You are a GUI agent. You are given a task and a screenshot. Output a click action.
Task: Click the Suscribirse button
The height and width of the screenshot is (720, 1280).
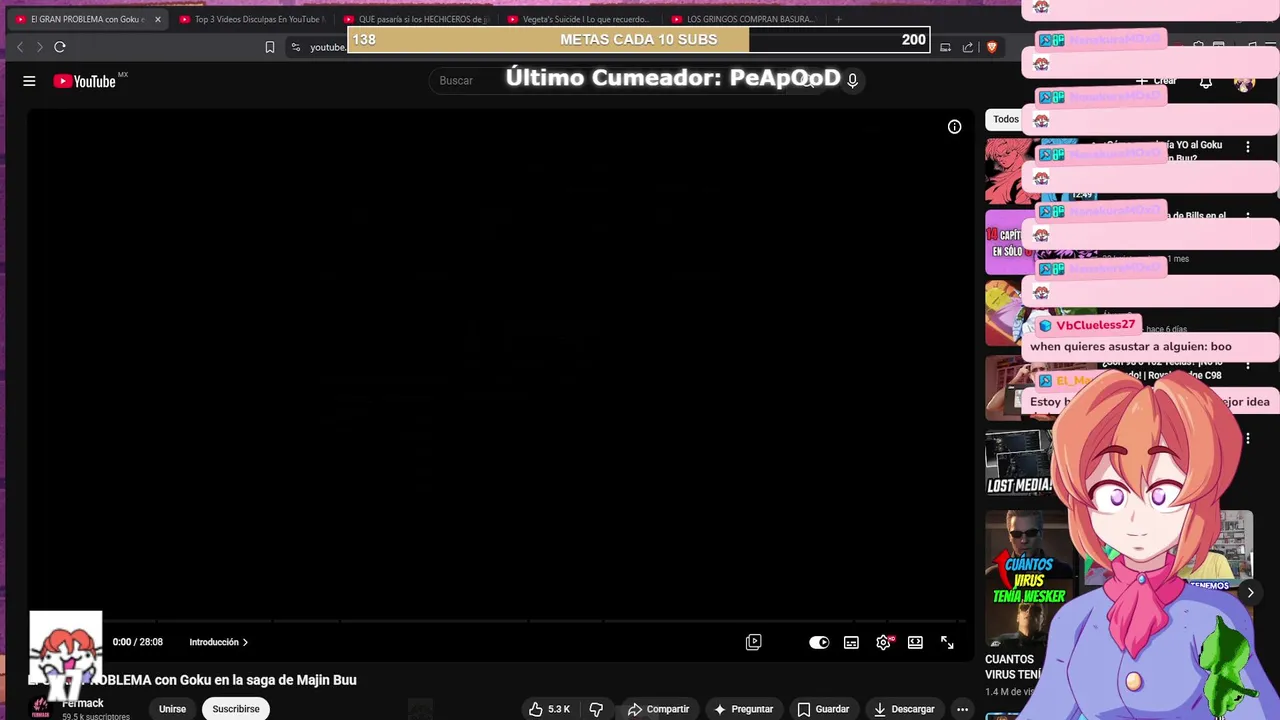[236, 709]
